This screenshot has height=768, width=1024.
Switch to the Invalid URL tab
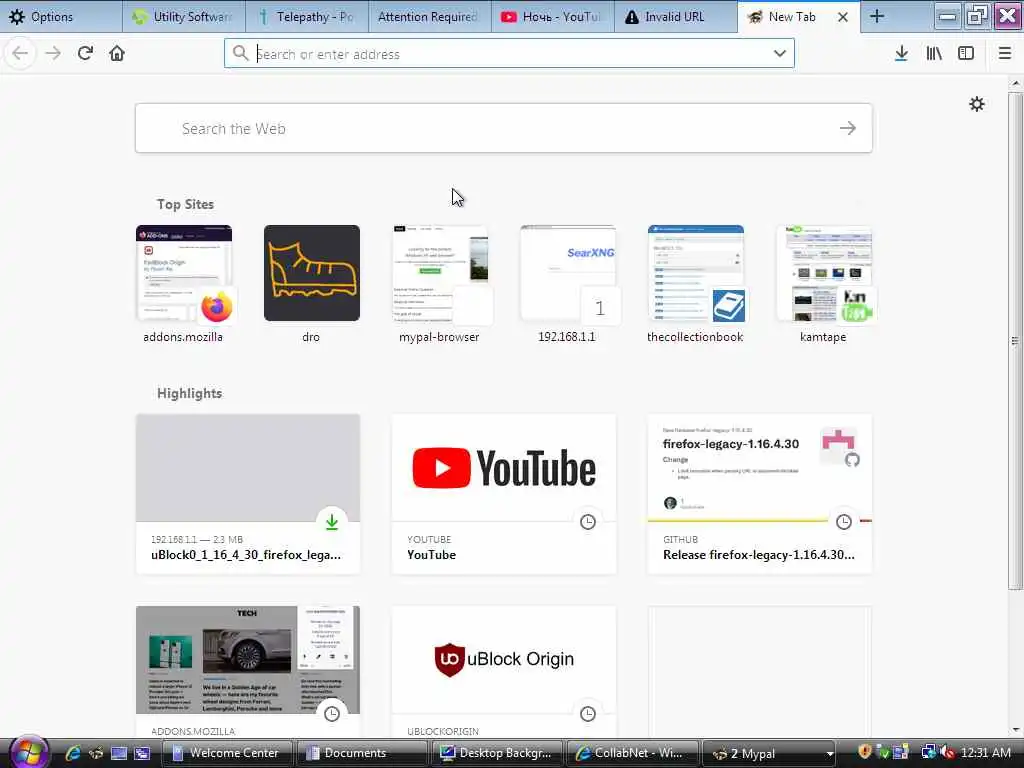tap(675, 16)
